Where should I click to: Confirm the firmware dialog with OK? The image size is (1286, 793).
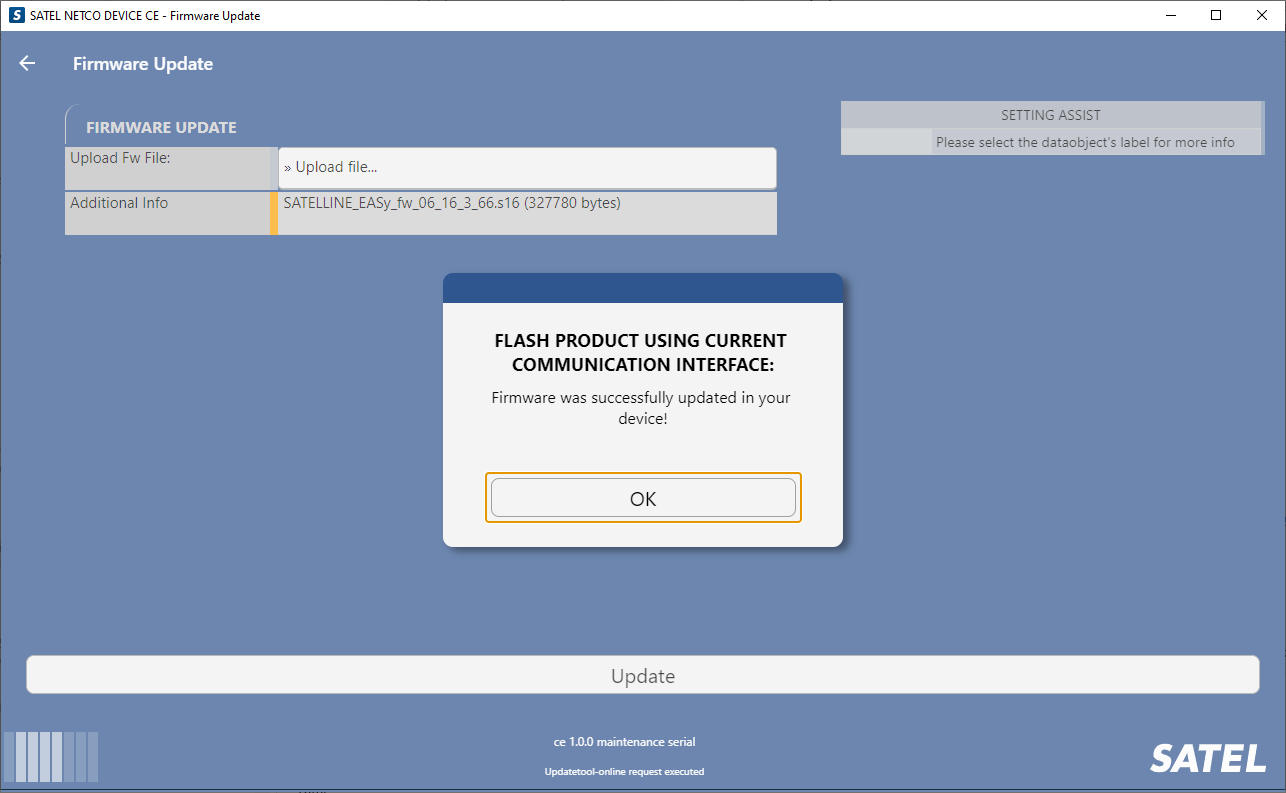pyautogui.click(x=643, y=498)
